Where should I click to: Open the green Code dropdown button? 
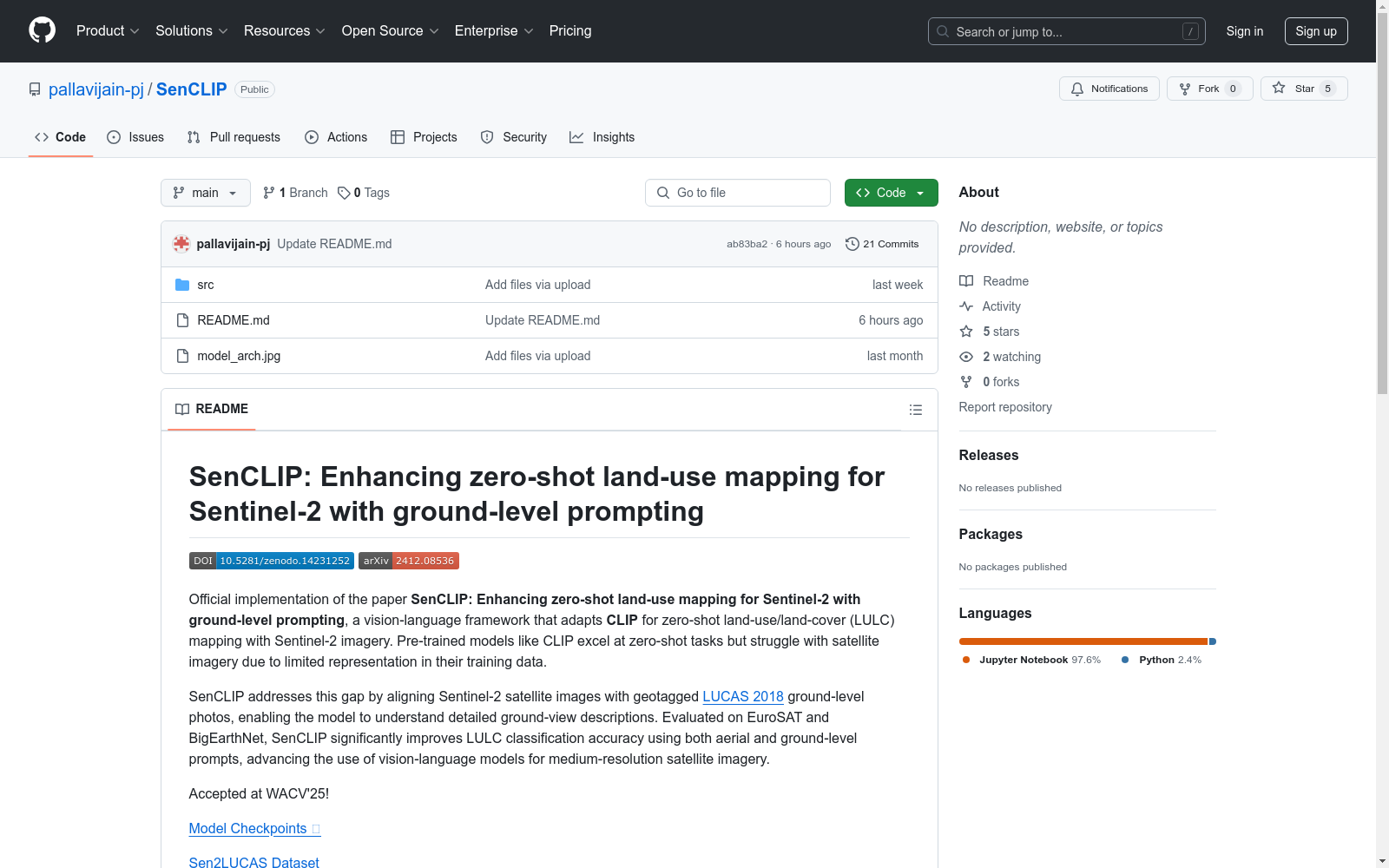tap(891, 193)
